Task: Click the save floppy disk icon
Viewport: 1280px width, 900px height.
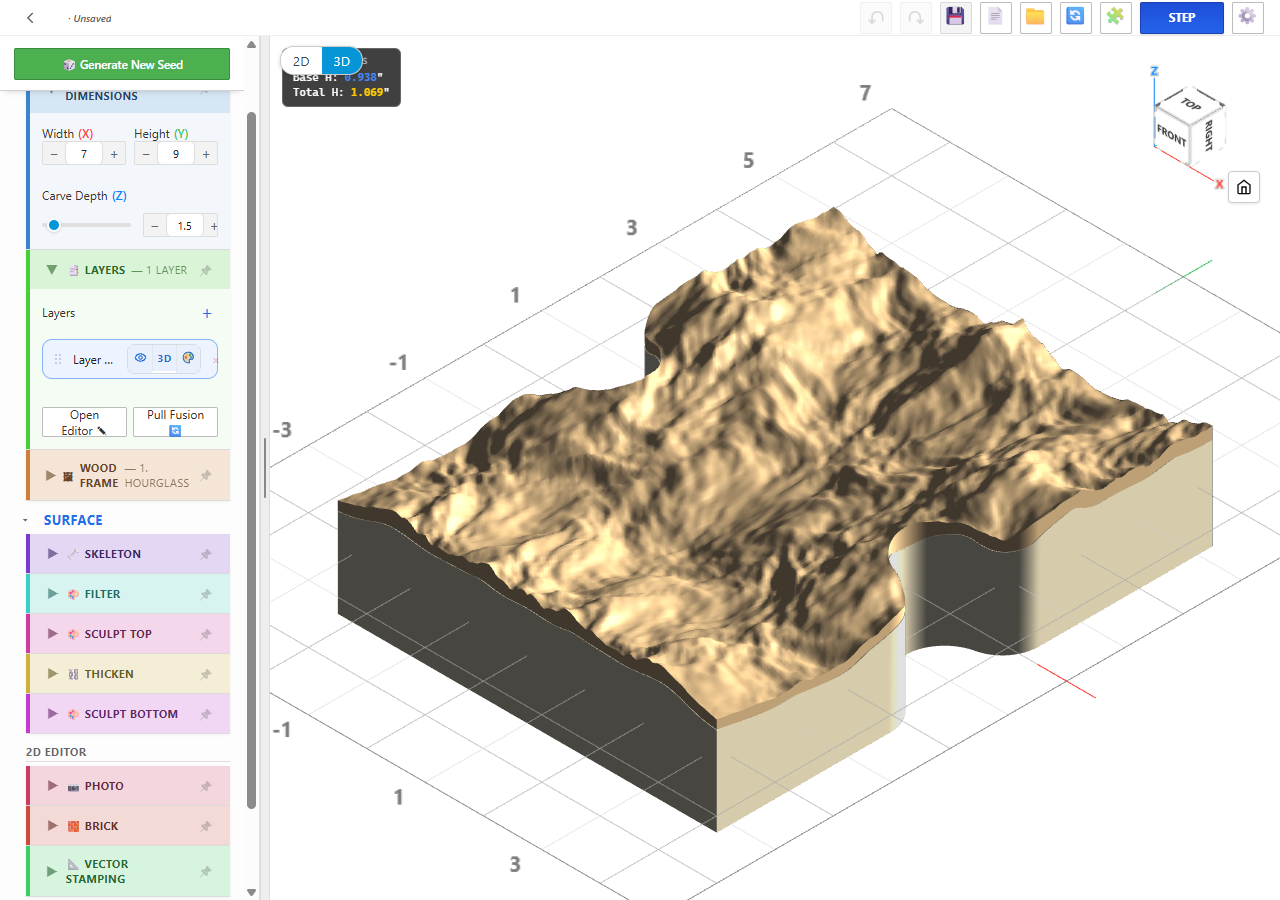Action: pyautogui.click(x=955, y=18)
